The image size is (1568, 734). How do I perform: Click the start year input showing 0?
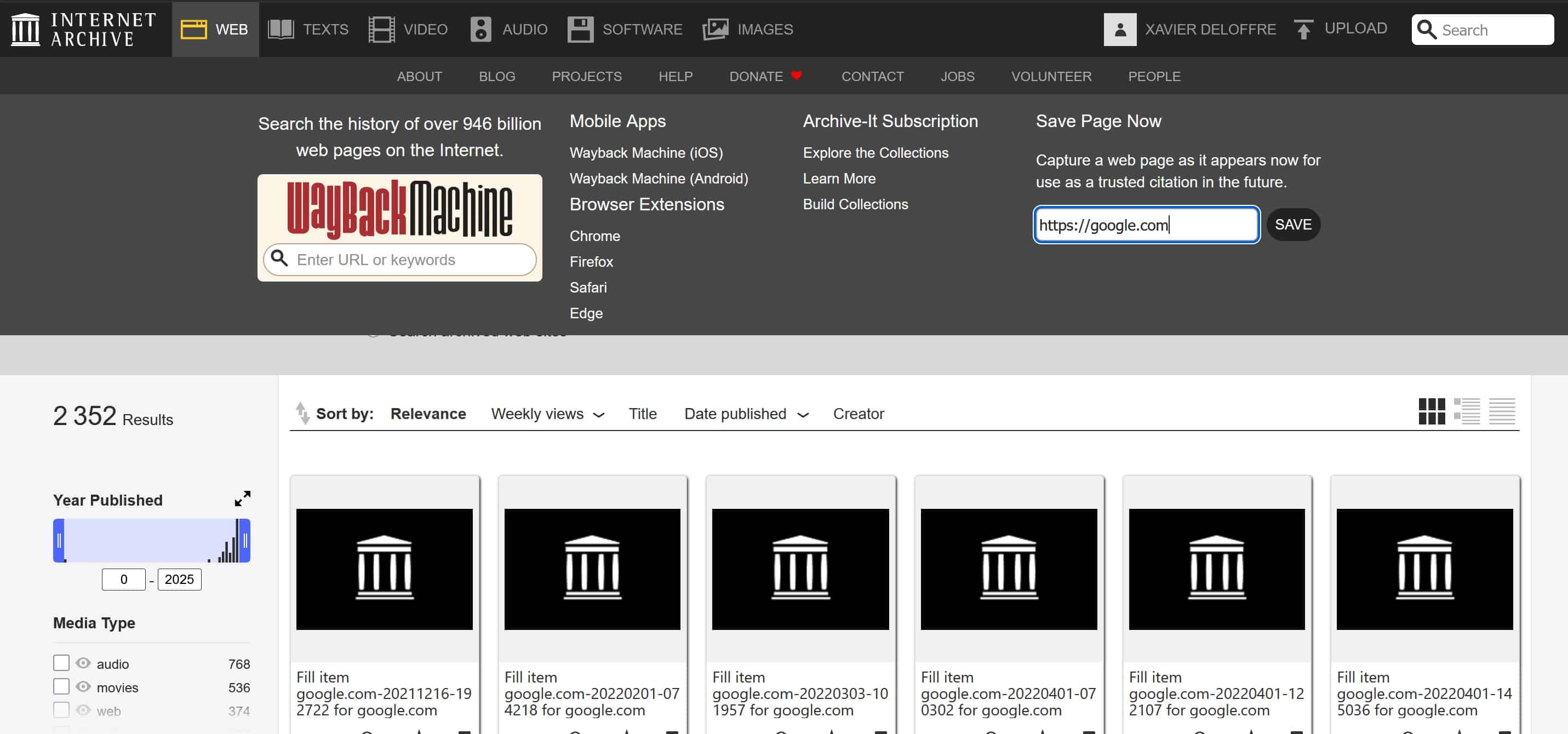[x=124, y=579]
